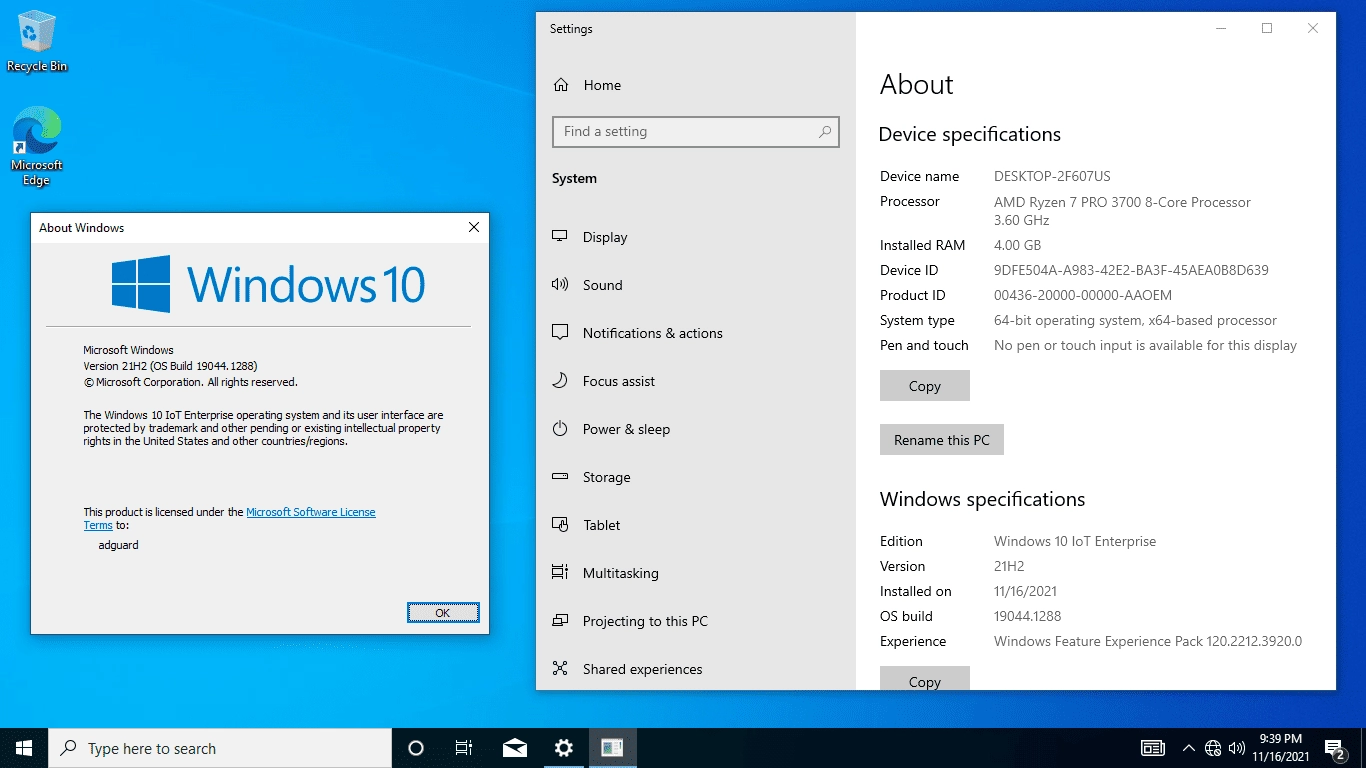Click 64-bit operating system type text
This screenshot has height=768, width=1366.
coord(1135,320)
